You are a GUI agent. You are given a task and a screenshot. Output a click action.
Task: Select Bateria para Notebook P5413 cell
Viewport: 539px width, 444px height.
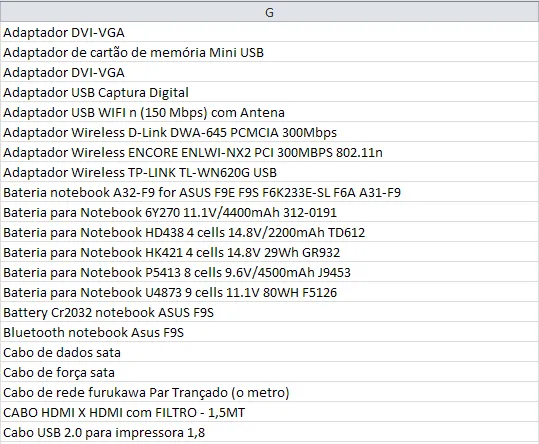click(270, 272)
